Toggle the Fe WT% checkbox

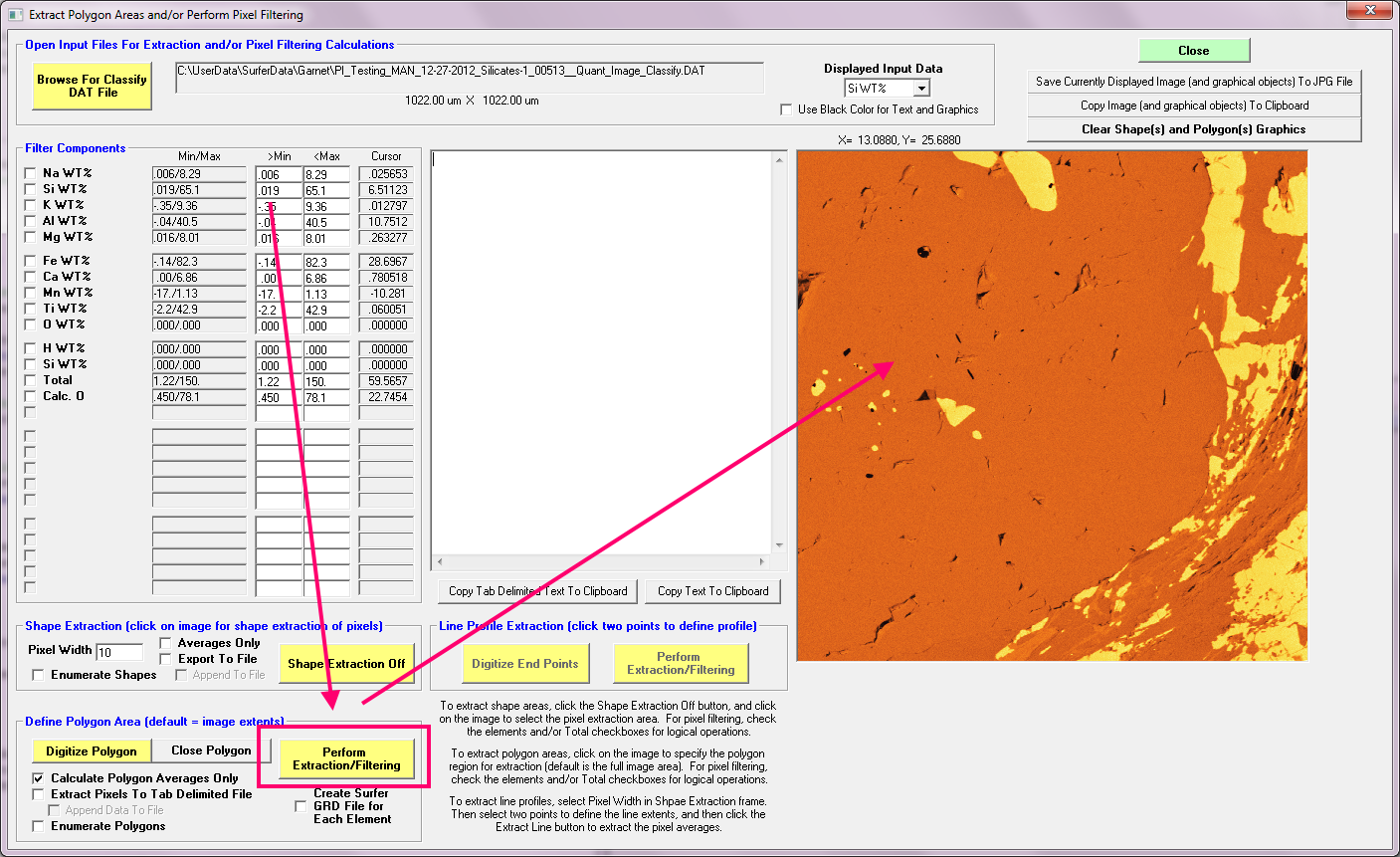coord(30,261)
